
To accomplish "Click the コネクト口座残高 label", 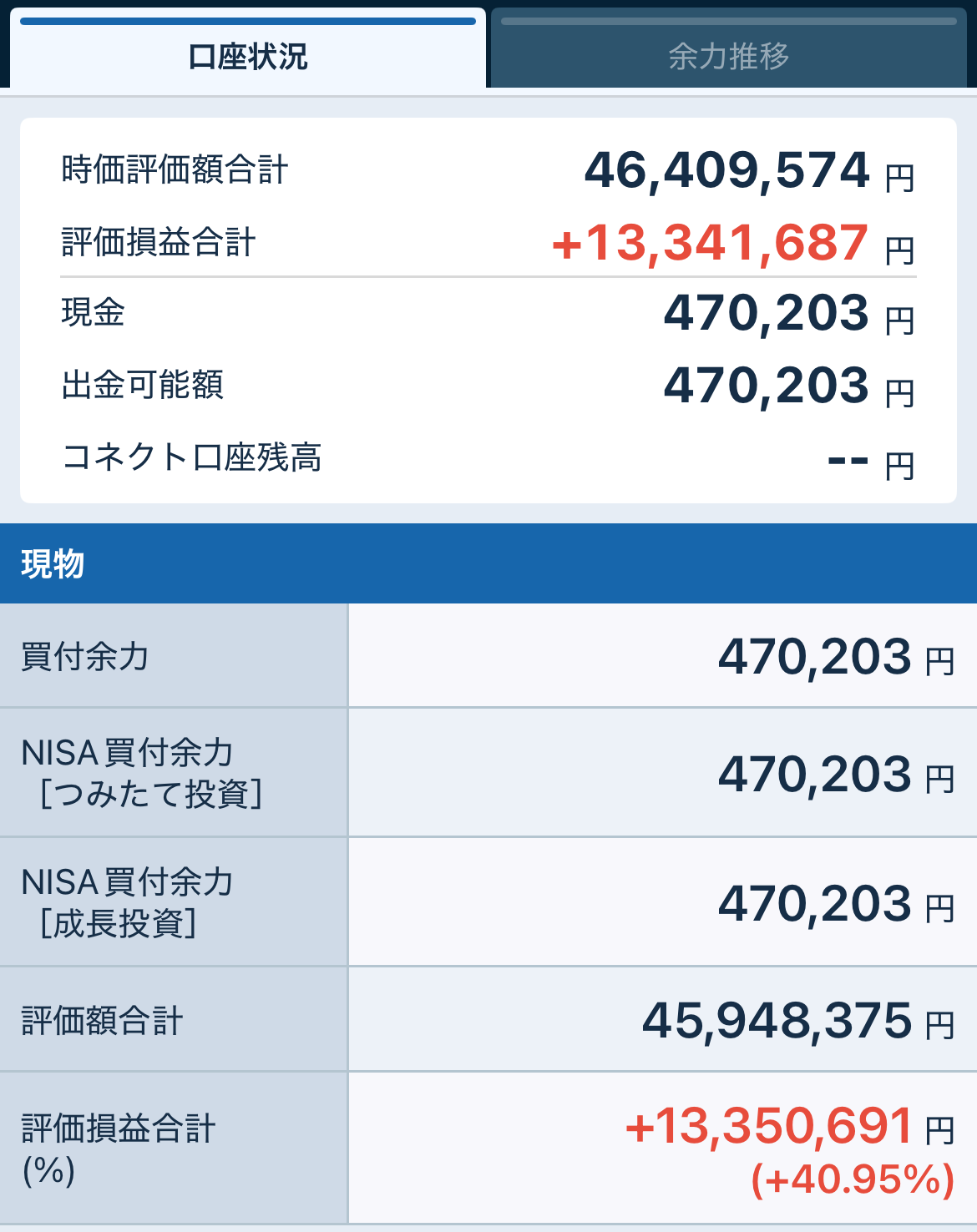I will pos(191,457).
